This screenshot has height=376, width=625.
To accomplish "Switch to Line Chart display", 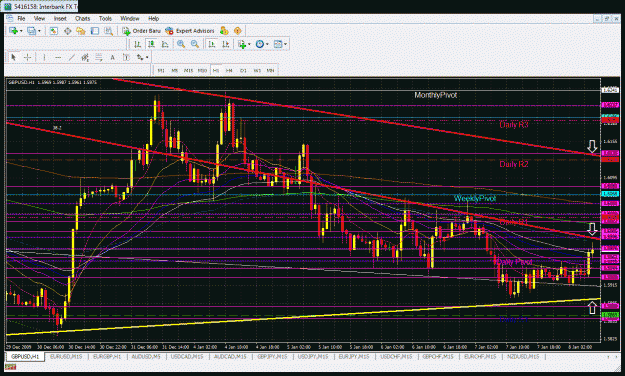I will (165, 44).
